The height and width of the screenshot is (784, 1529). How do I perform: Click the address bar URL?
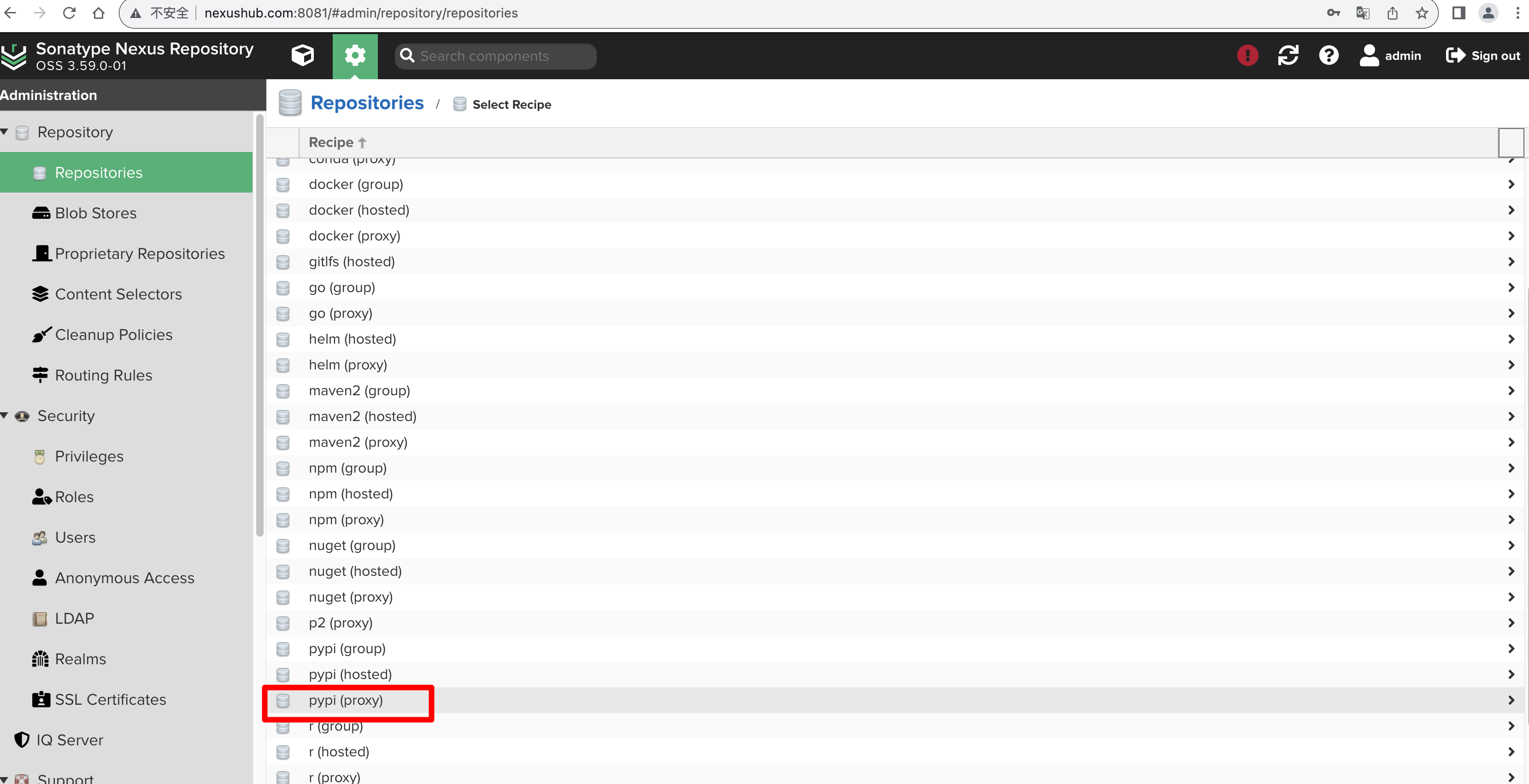[361, 12]
